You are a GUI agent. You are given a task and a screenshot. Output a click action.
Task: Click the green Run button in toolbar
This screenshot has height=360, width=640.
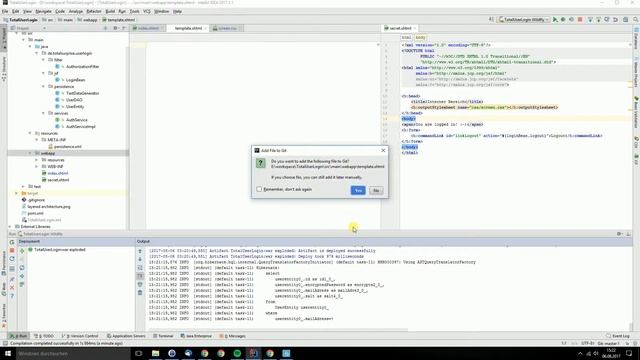555,20
